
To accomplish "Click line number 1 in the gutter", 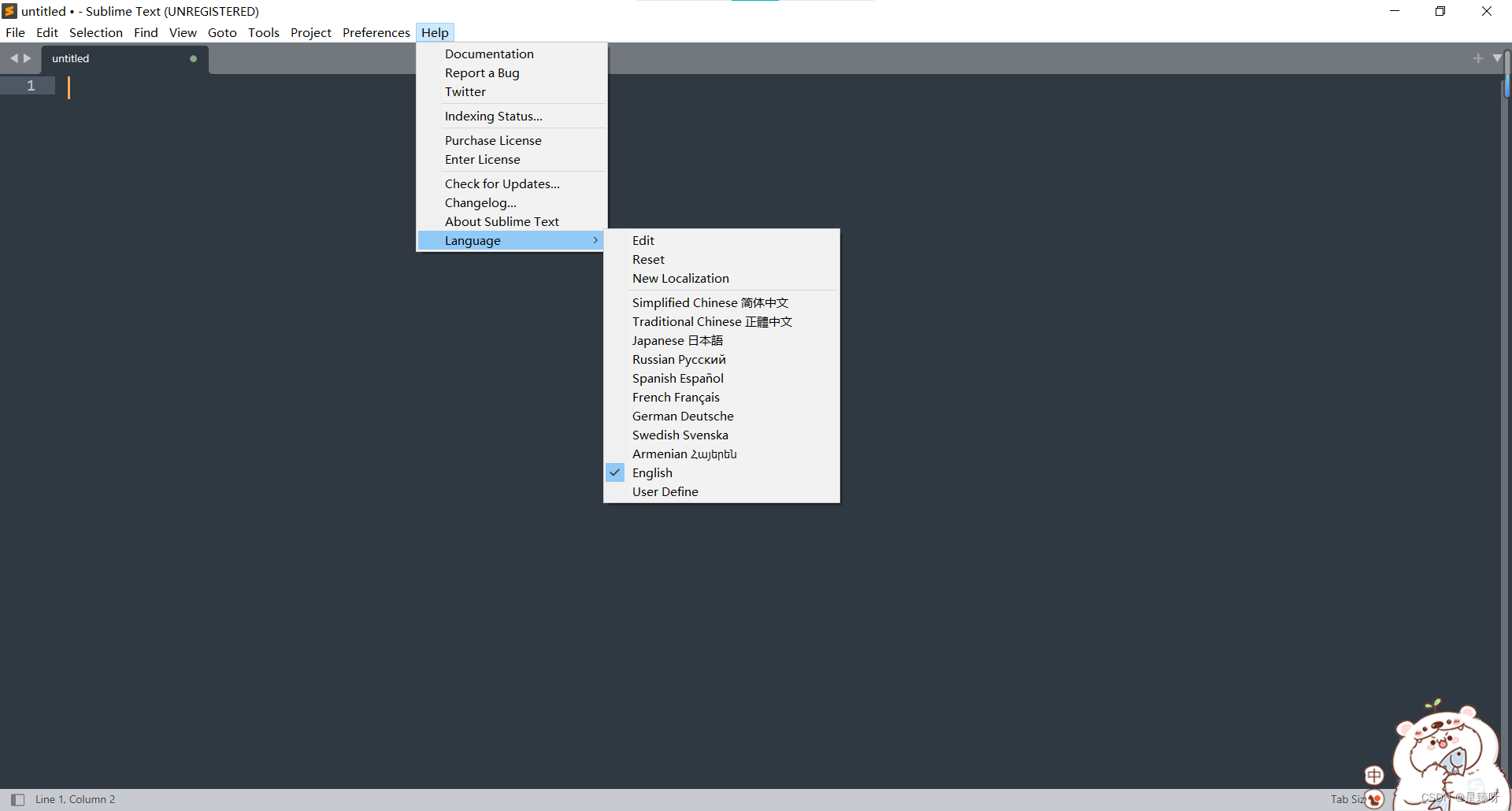I will click(31, 86).
